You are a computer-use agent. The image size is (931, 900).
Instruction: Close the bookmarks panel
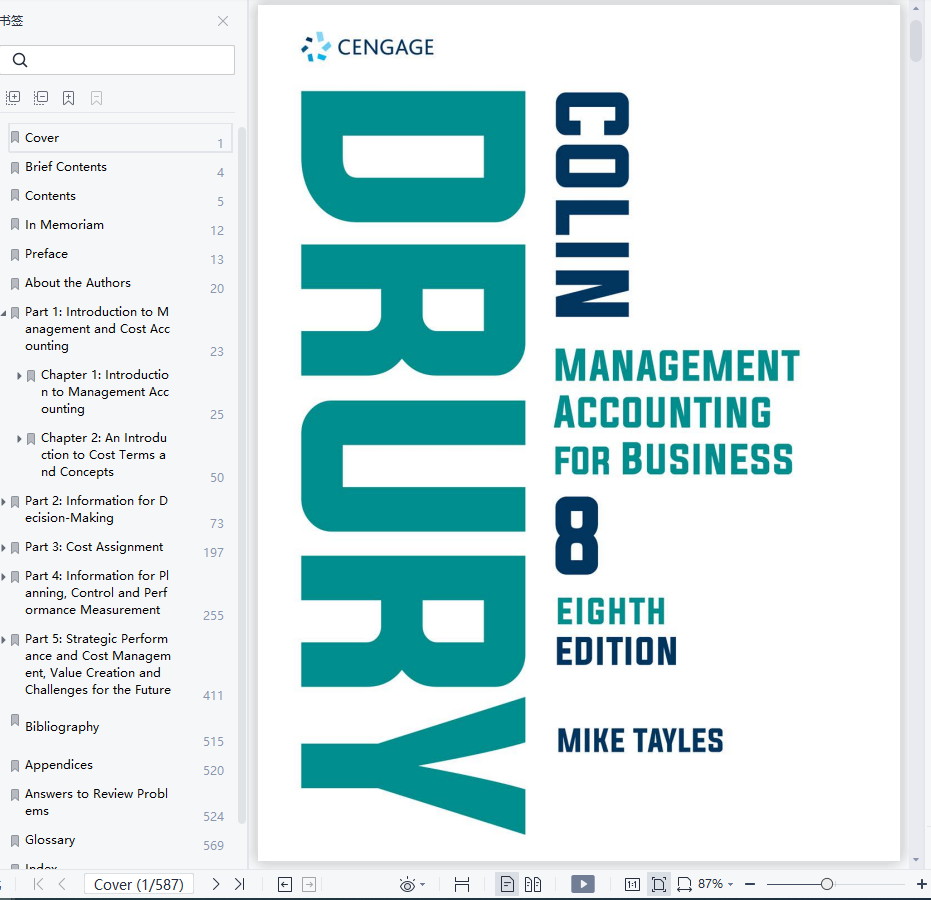pyautogui.click(x=223, y=21)
